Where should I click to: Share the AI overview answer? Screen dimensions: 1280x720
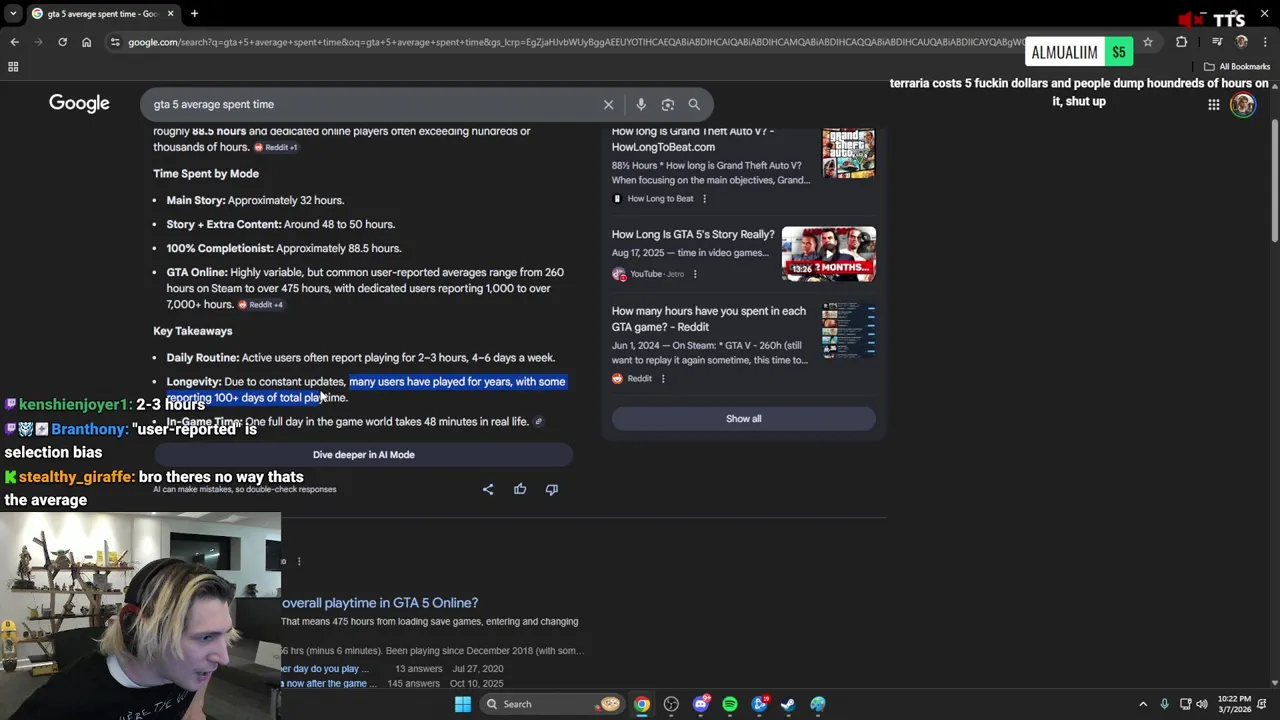tap(488, 489)
